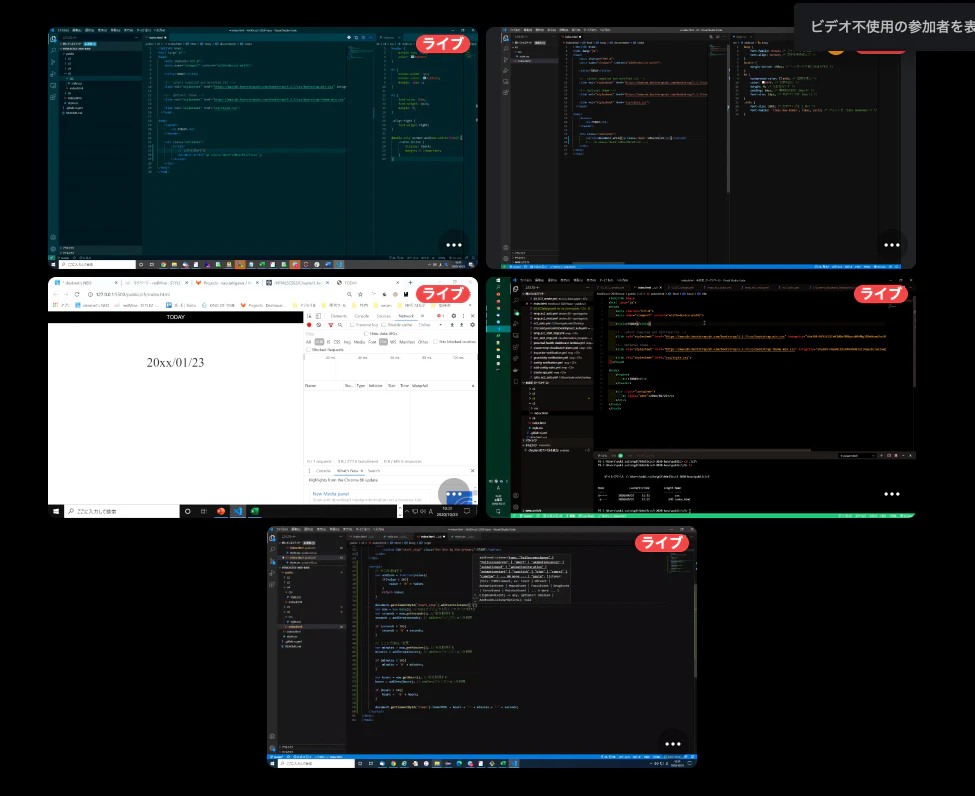Switch to the Elements tab in DevTools

339,316
